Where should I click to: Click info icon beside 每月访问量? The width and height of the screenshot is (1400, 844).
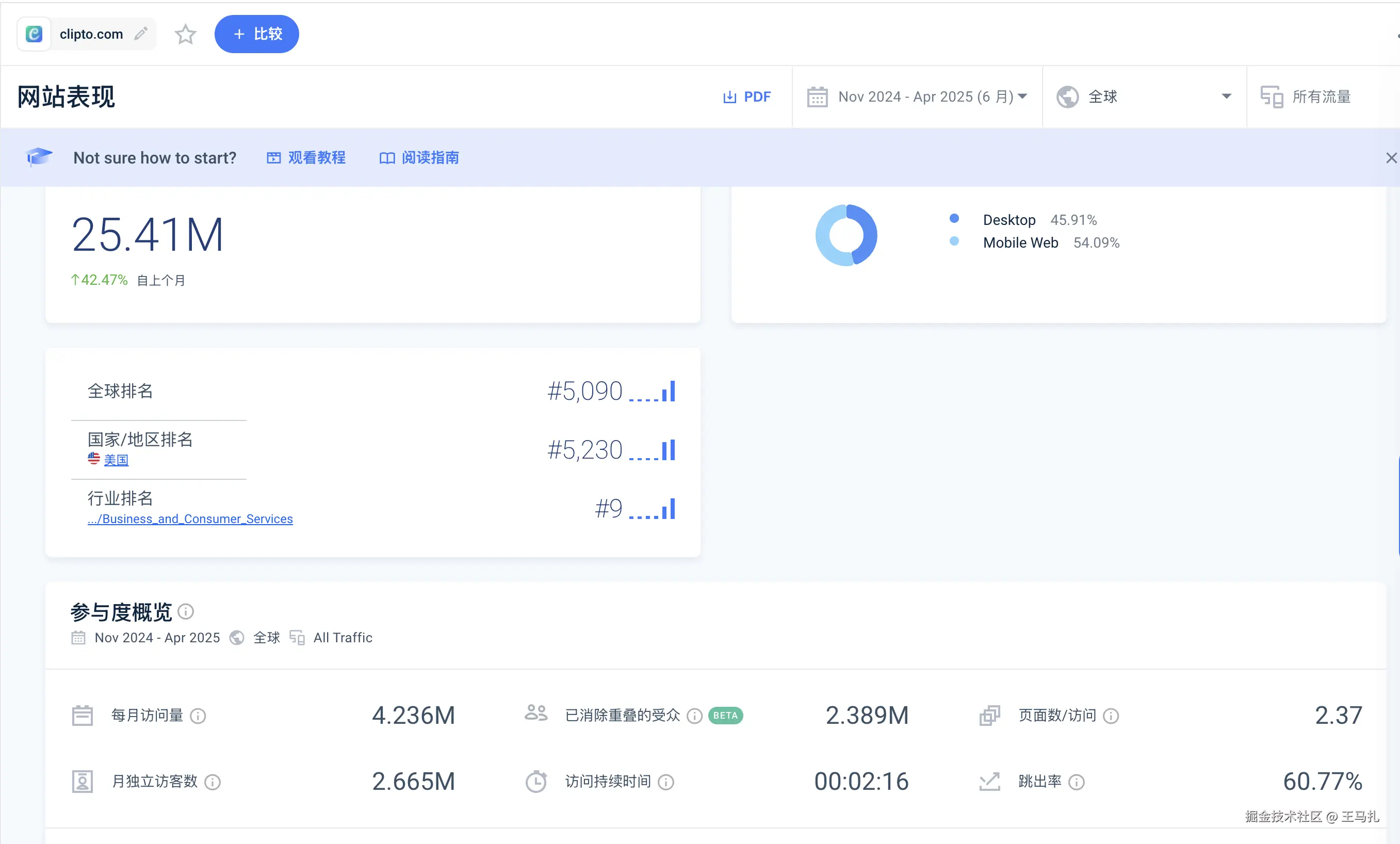(198, 716)
